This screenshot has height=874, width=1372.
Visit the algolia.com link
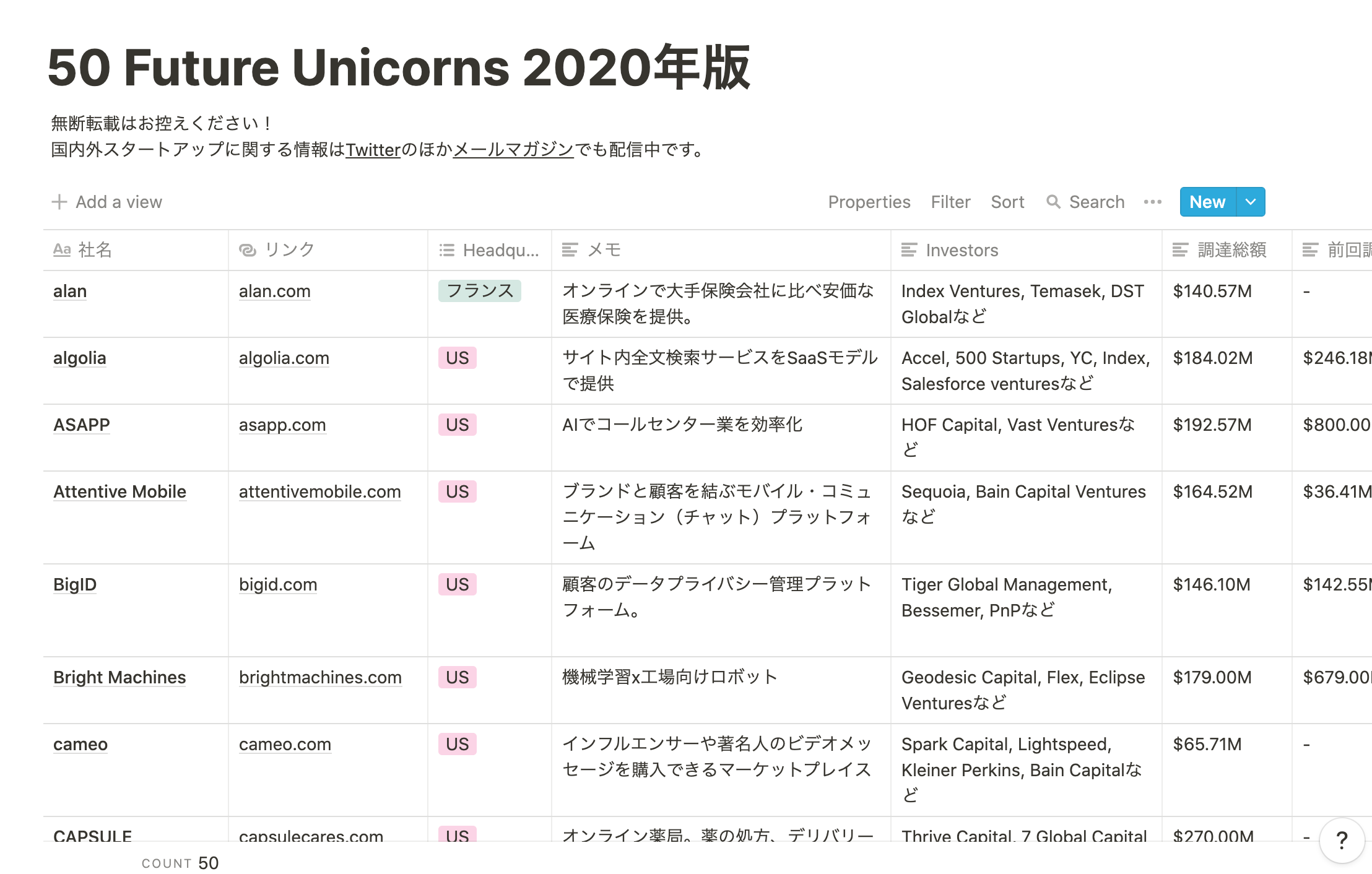tap(284, 358)
